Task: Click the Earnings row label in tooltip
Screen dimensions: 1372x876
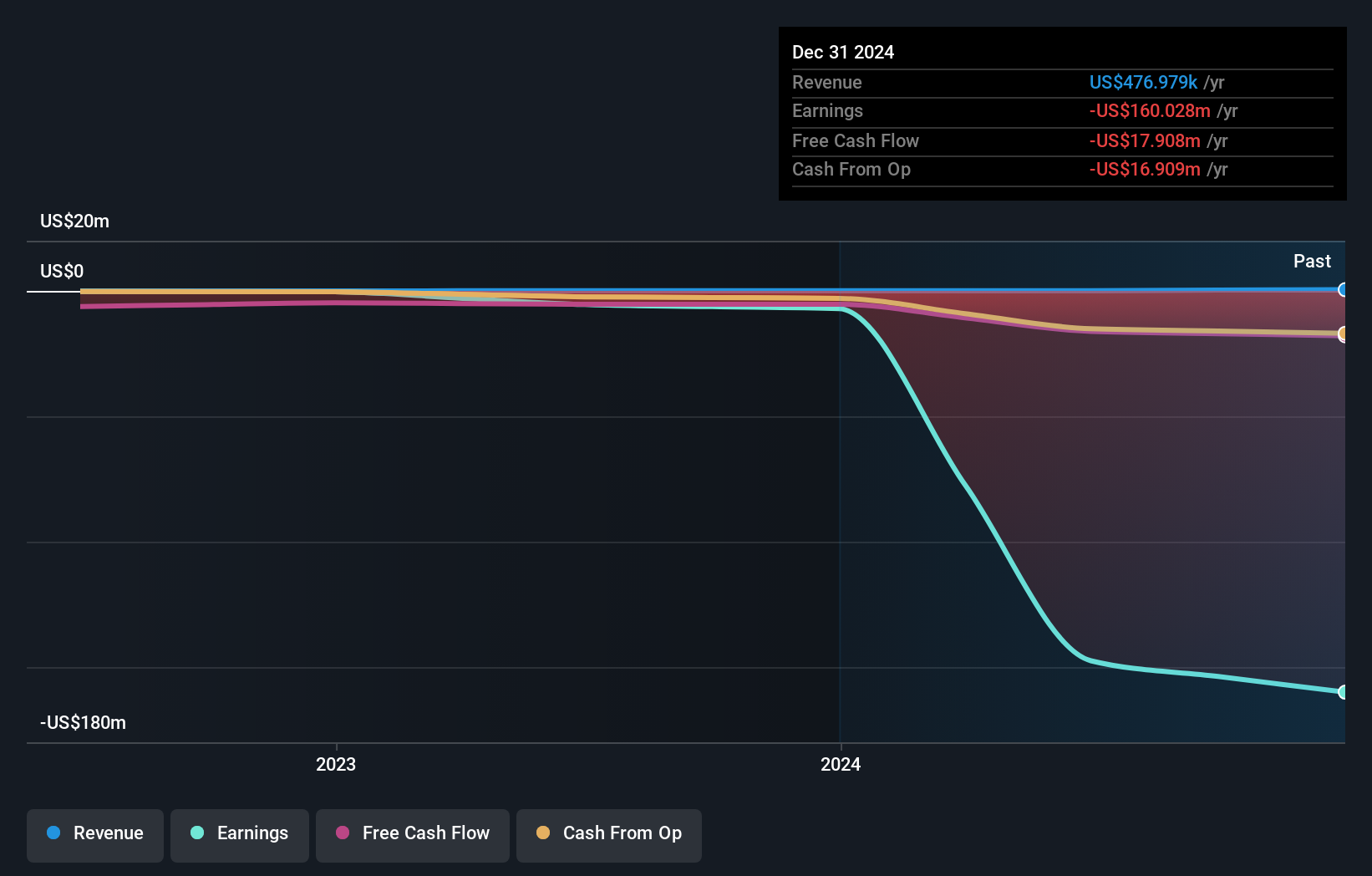Action: [x=827, y=110]
